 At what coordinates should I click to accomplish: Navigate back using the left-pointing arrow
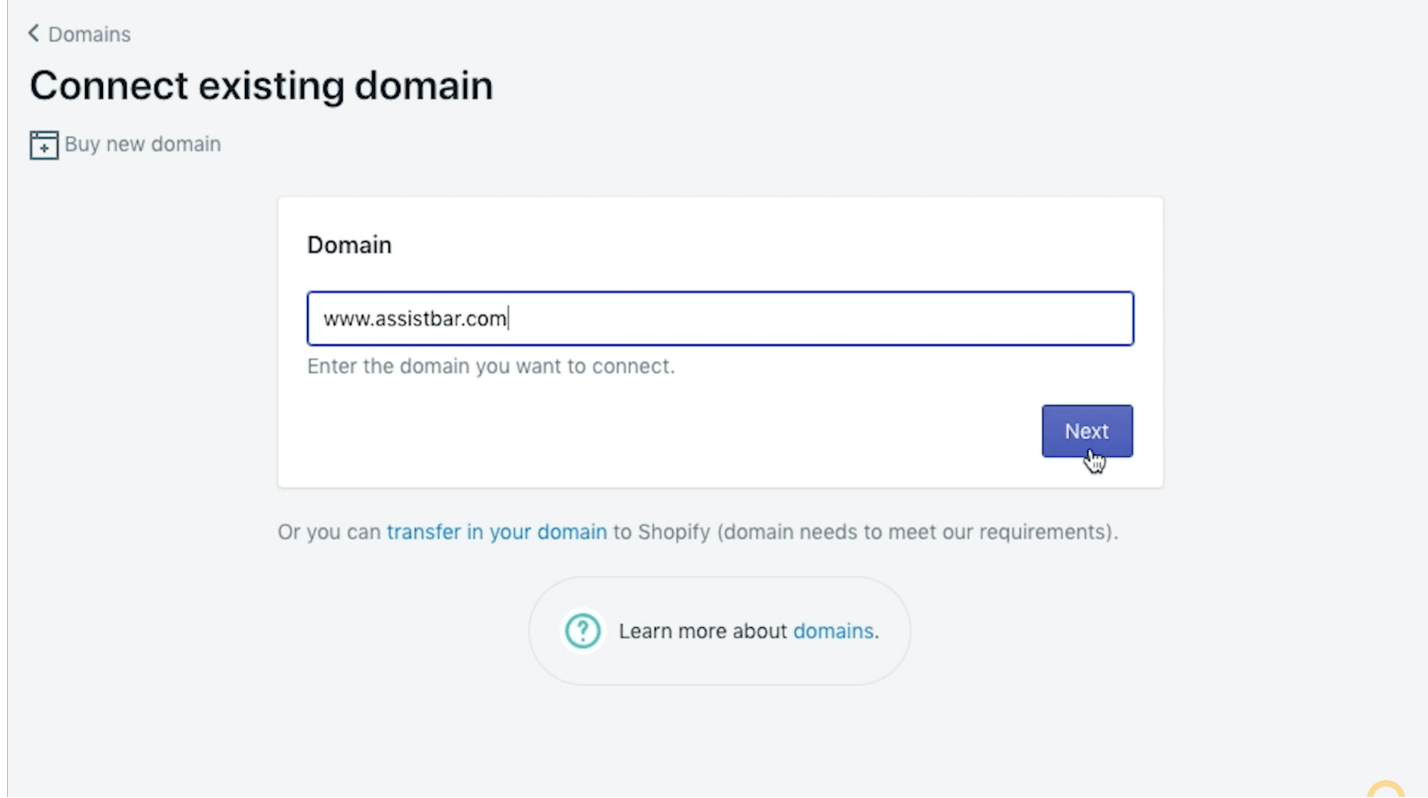[32, 33]
